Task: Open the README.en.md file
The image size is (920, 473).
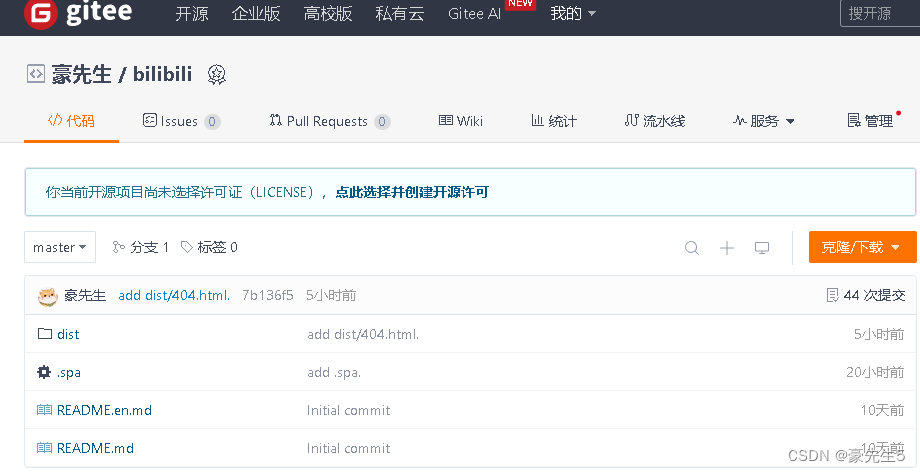Action: click(x=104, y=410)
